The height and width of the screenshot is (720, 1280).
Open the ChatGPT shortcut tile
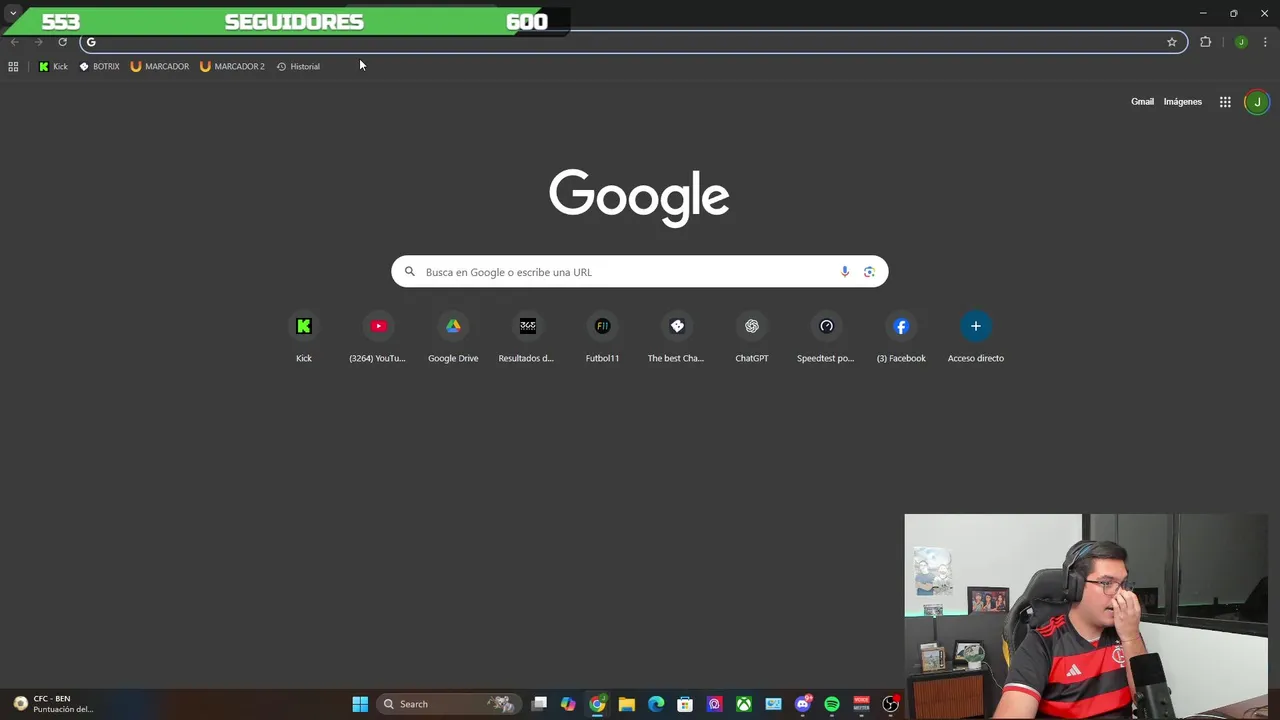(752, 338)
